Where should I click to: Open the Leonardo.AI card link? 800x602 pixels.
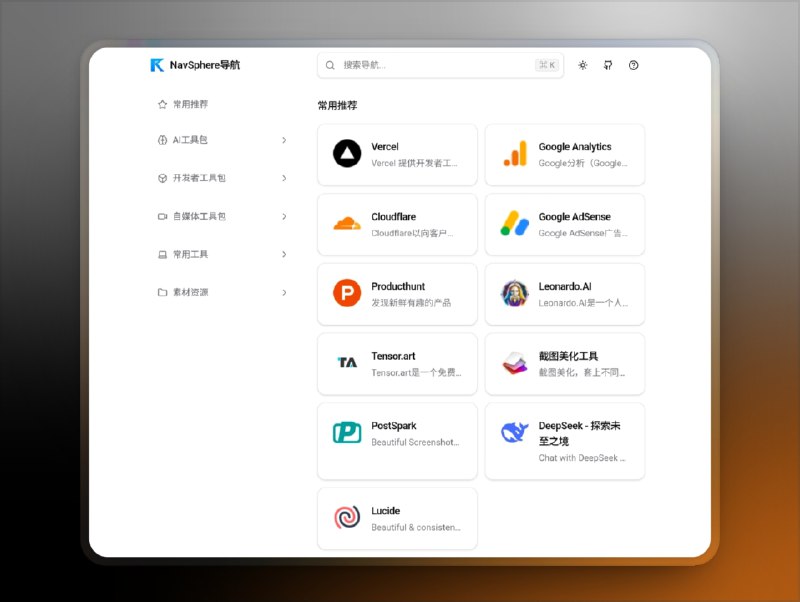[564, 294]
